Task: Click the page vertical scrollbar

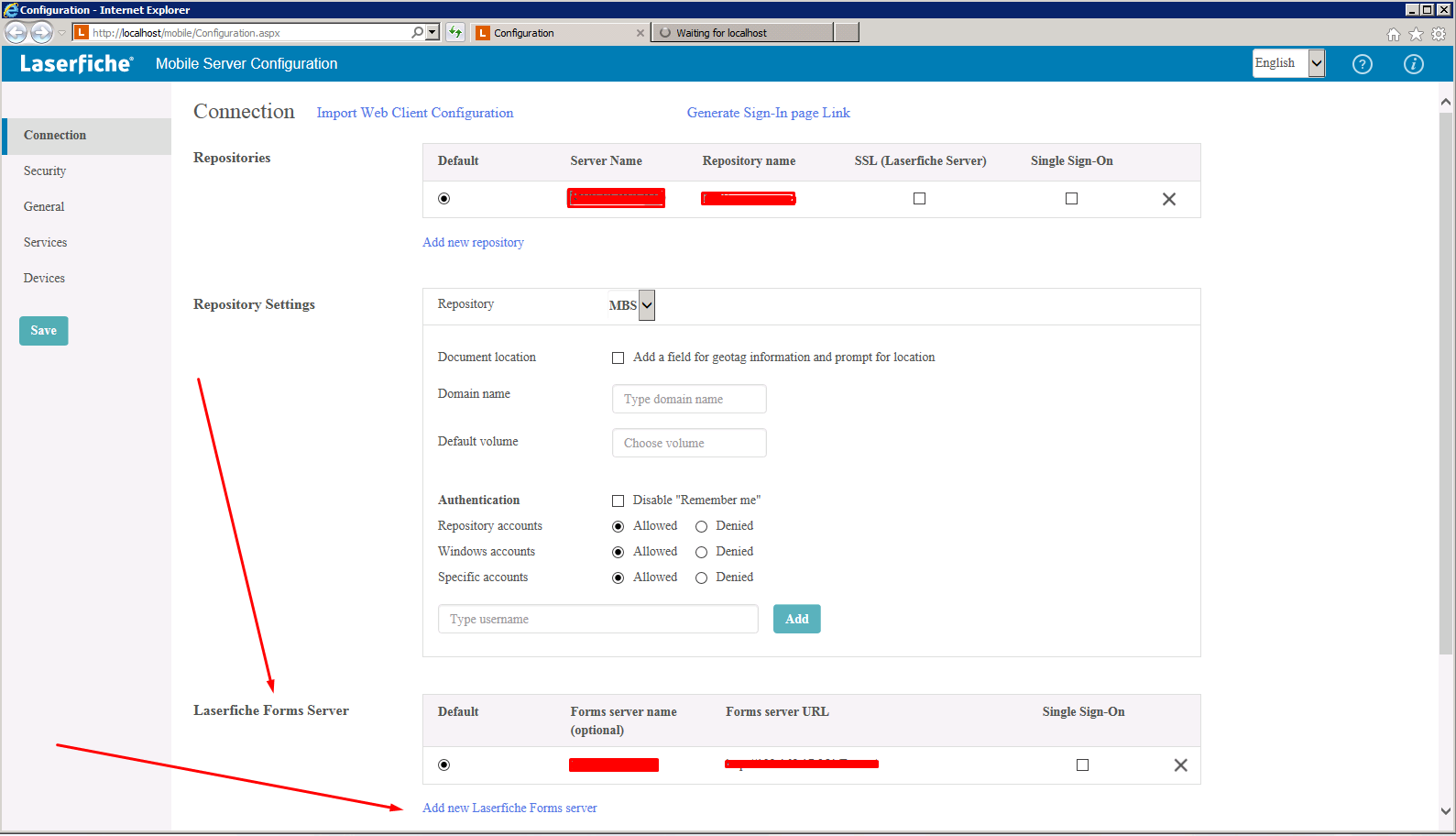Action: click(x=1446, y=383)
